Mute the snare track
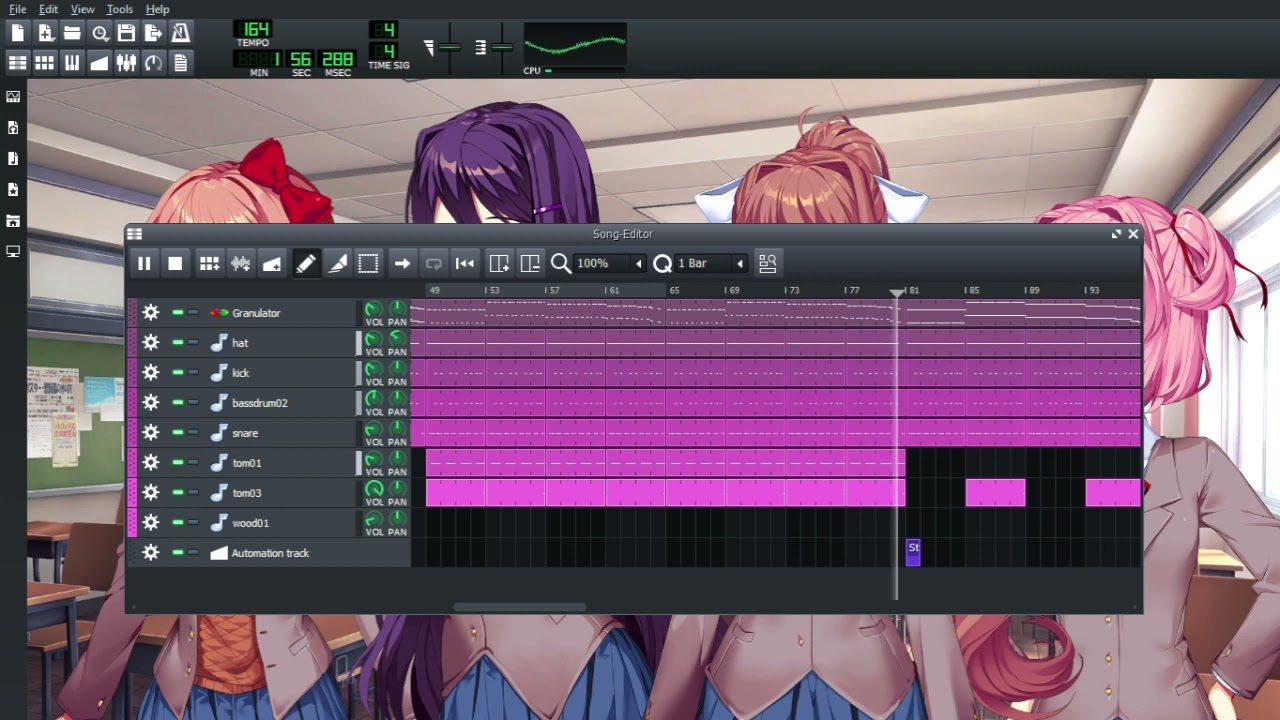This screenshot has width=1280, height=720. click(x=178, y=433)
